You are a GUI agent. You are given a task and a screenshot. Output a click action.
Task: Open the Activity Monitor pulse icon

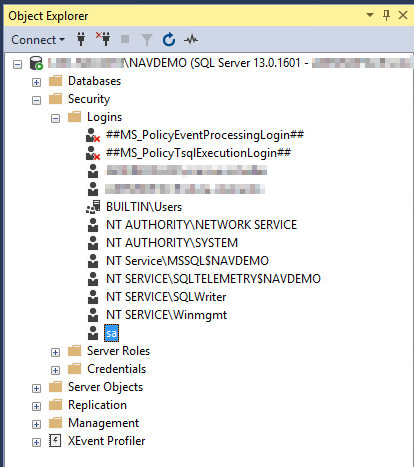(x=191, y=40)
